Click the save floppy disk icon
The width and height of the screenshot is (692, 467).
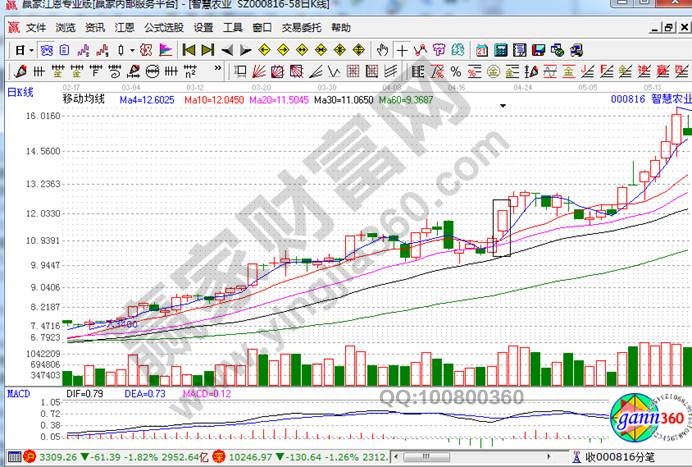tap(538, 49)
